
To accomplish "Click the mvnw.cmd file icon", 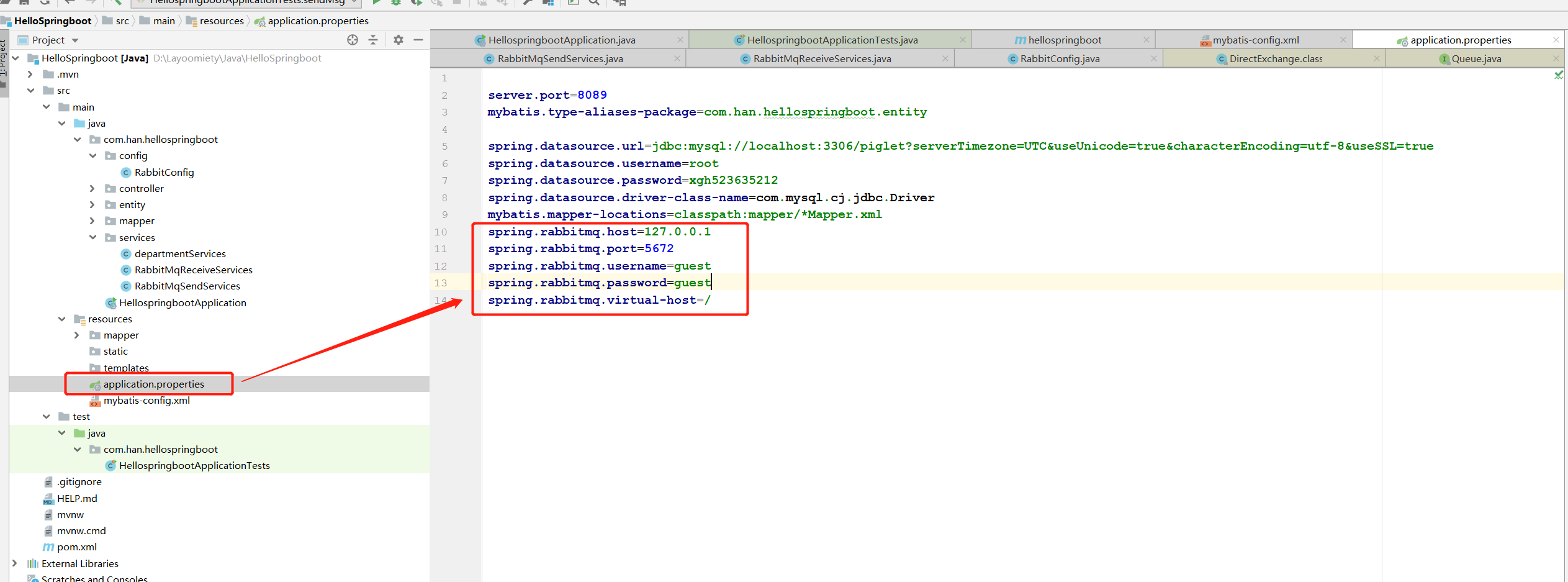I will [48, 531].
